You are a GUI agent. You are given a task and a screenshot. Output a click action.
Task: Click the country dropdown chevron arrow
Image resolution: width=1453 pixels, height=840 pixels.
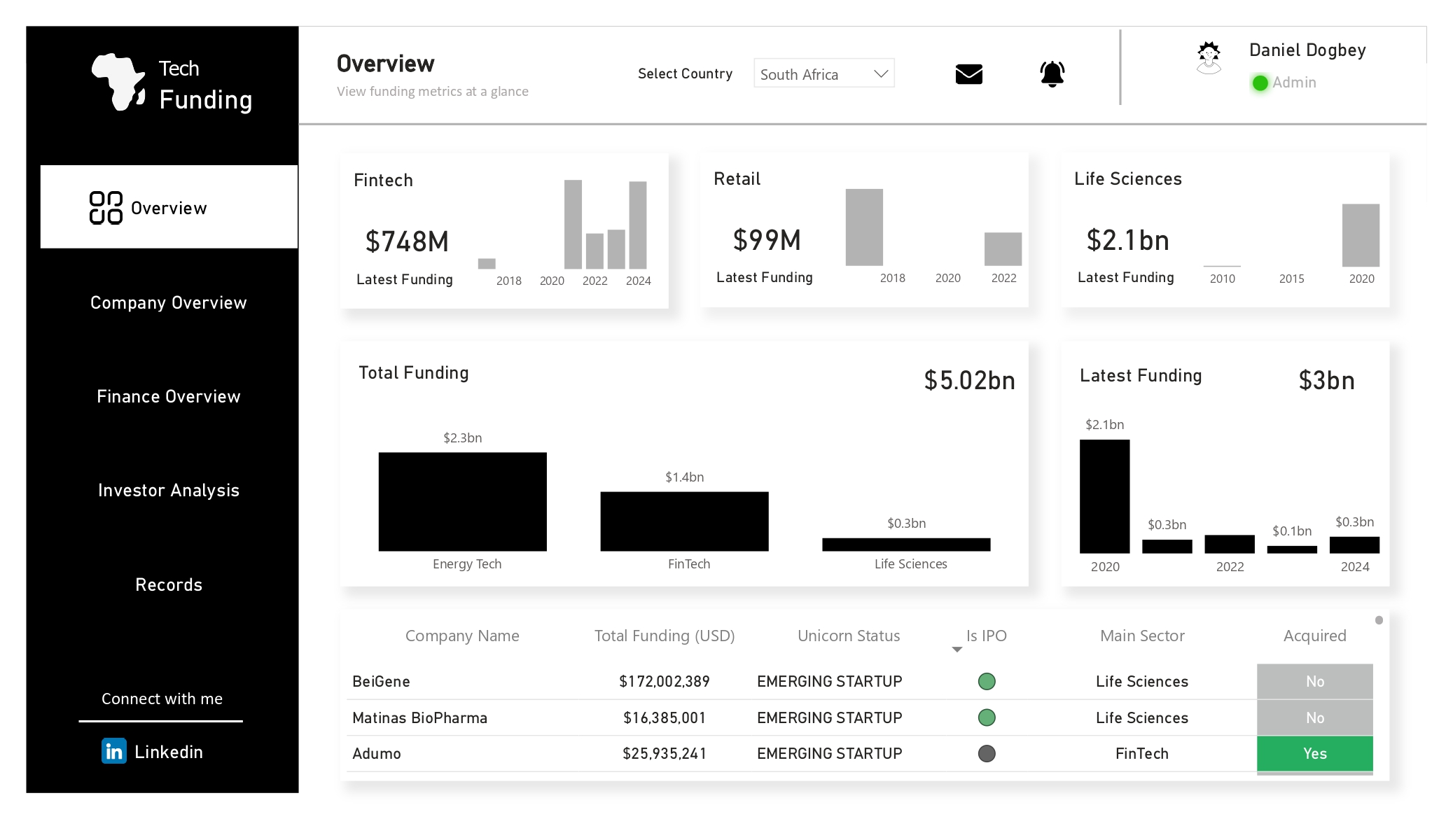click(x=881, y=73)
